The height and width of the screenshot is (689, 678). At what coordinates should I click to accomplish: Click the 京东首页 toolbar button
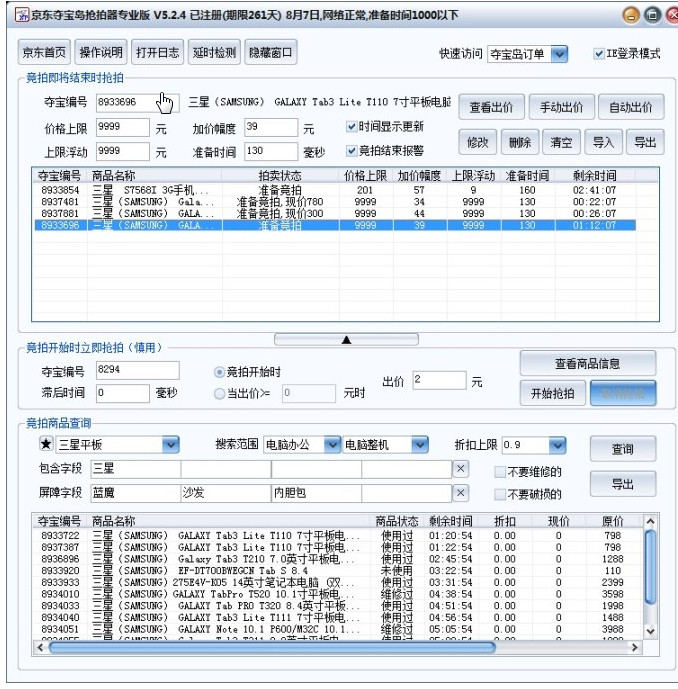(45, 53)
